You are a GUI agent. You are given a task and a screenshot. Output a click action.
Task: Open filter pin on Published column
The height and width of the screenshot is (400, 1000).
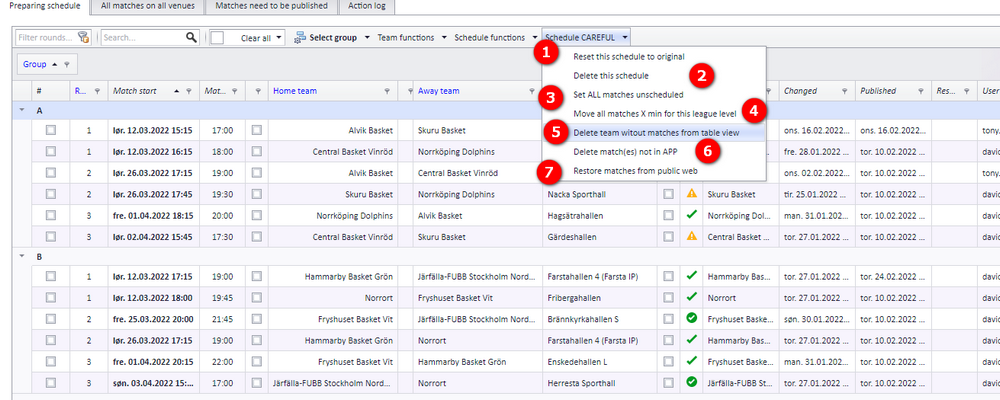tap(920, 91)
